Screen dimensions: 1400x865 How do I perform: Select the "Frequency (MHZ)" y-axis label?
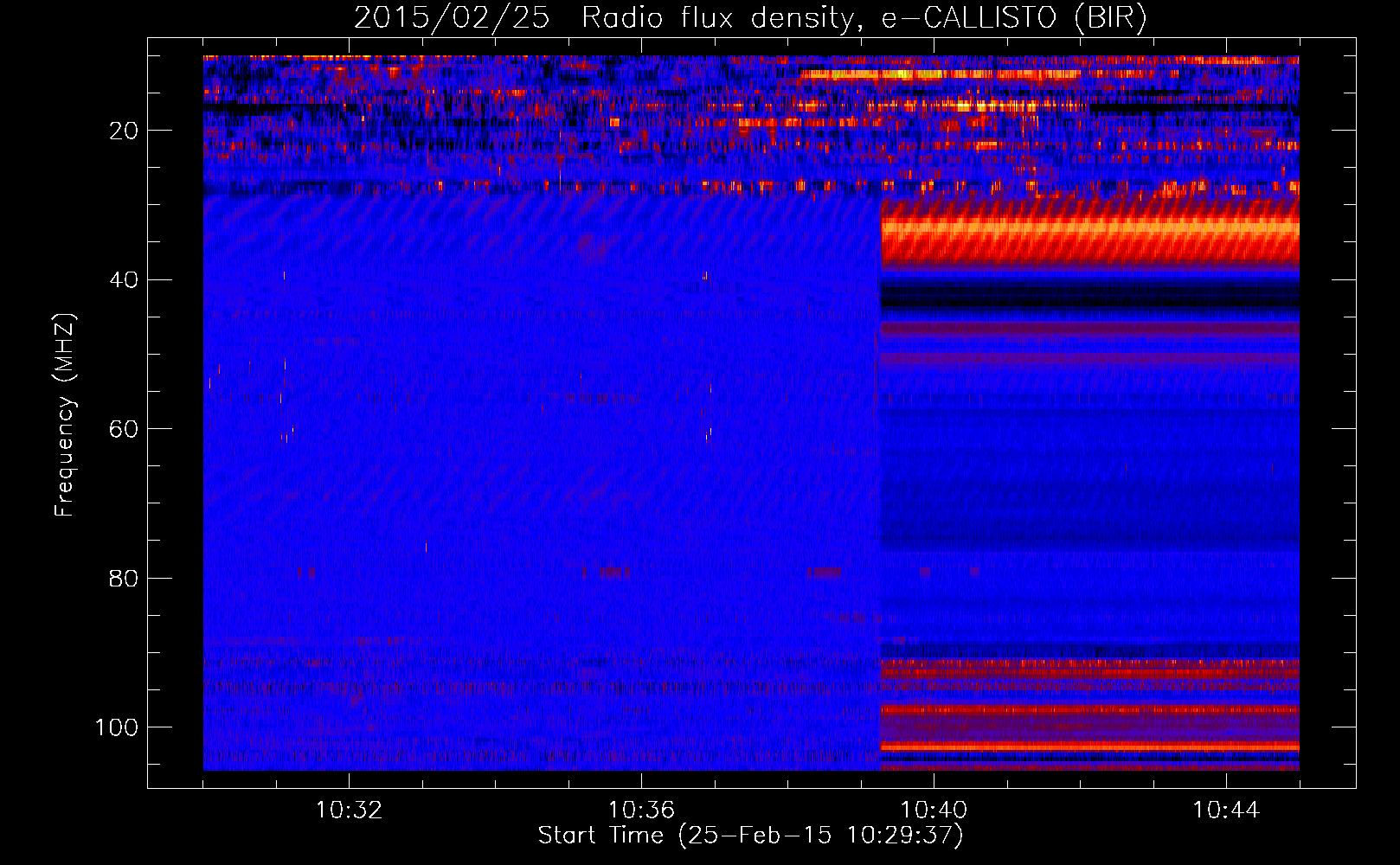pos(65,415)
